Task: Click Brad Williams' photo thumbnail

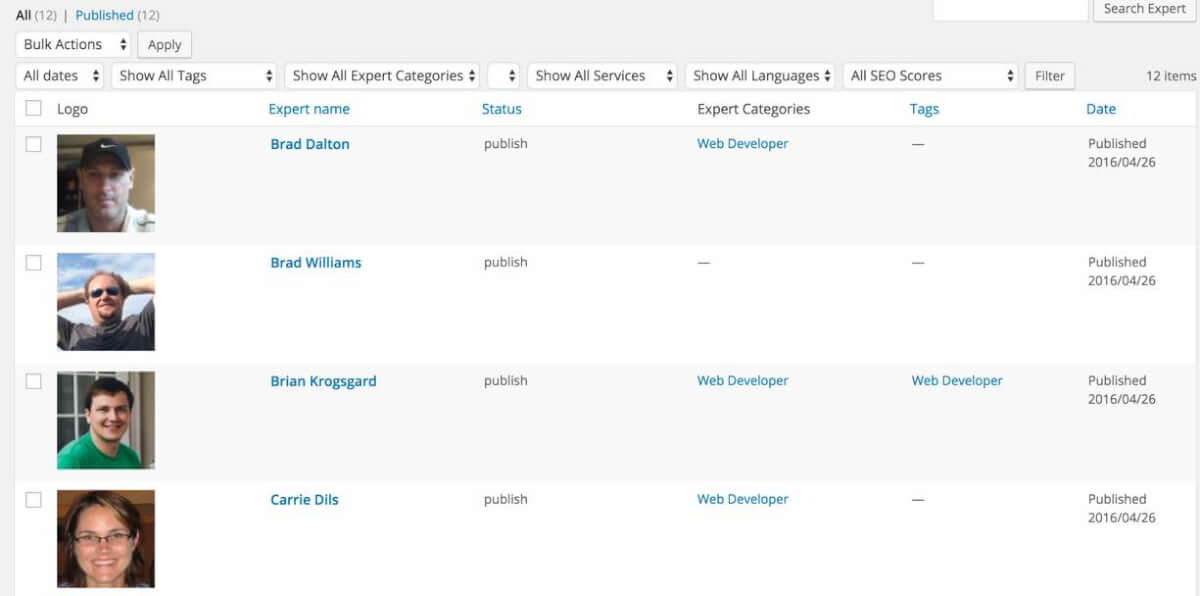Action: coord(106,302)
